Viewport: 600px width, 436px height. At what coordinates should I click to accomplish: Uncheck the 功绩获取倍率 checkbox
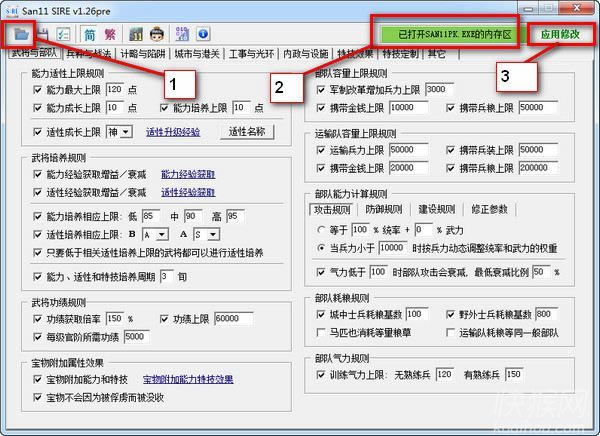coord(38,319)
